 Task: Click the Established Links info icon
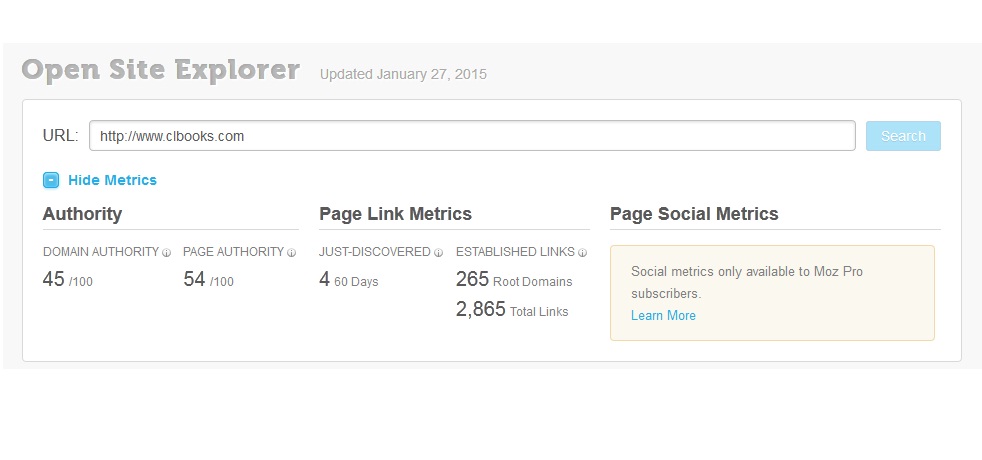[x=582, y=253]
